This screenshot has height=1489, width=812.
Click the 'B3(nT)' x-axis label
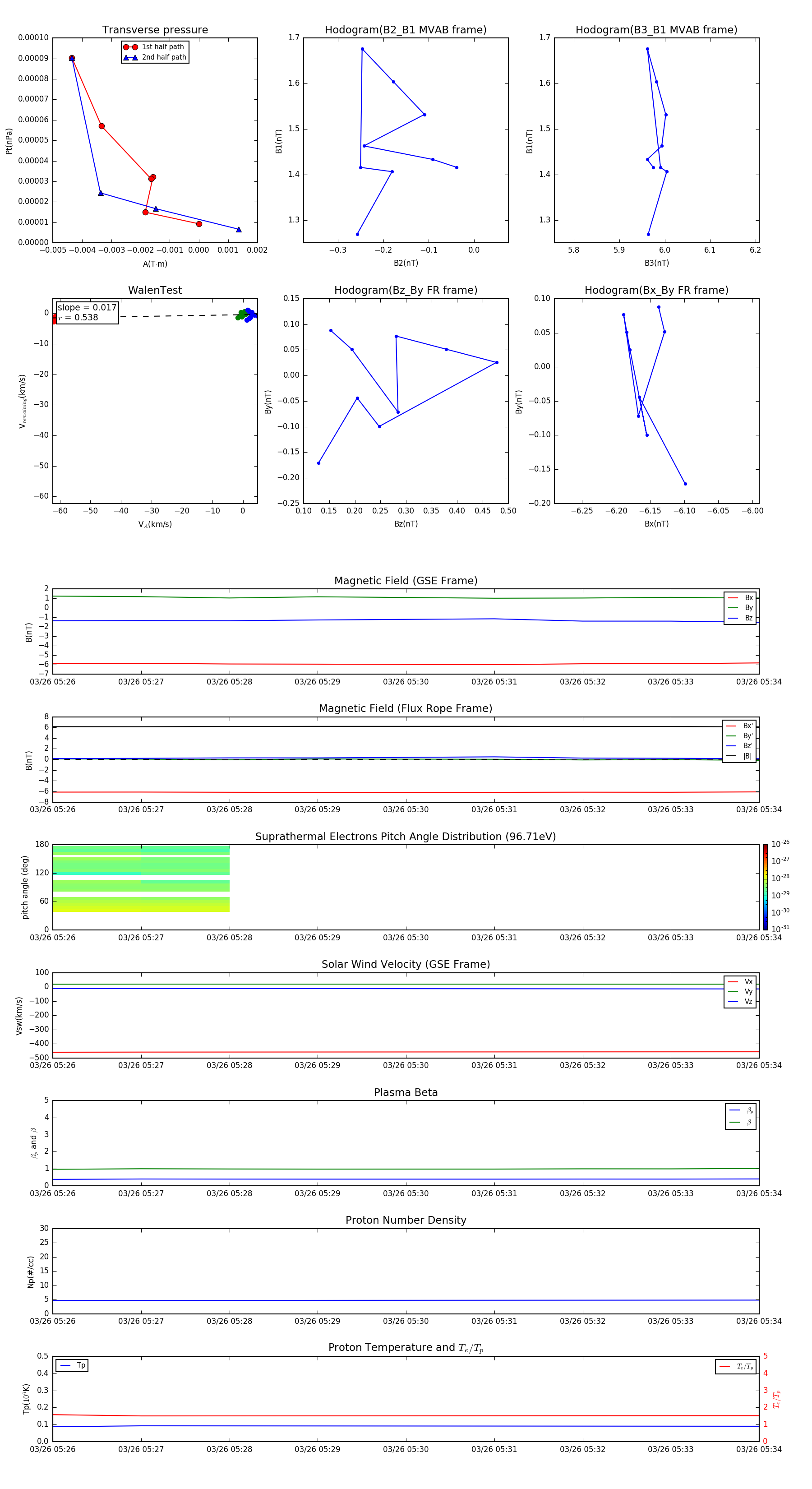(656, 263)
